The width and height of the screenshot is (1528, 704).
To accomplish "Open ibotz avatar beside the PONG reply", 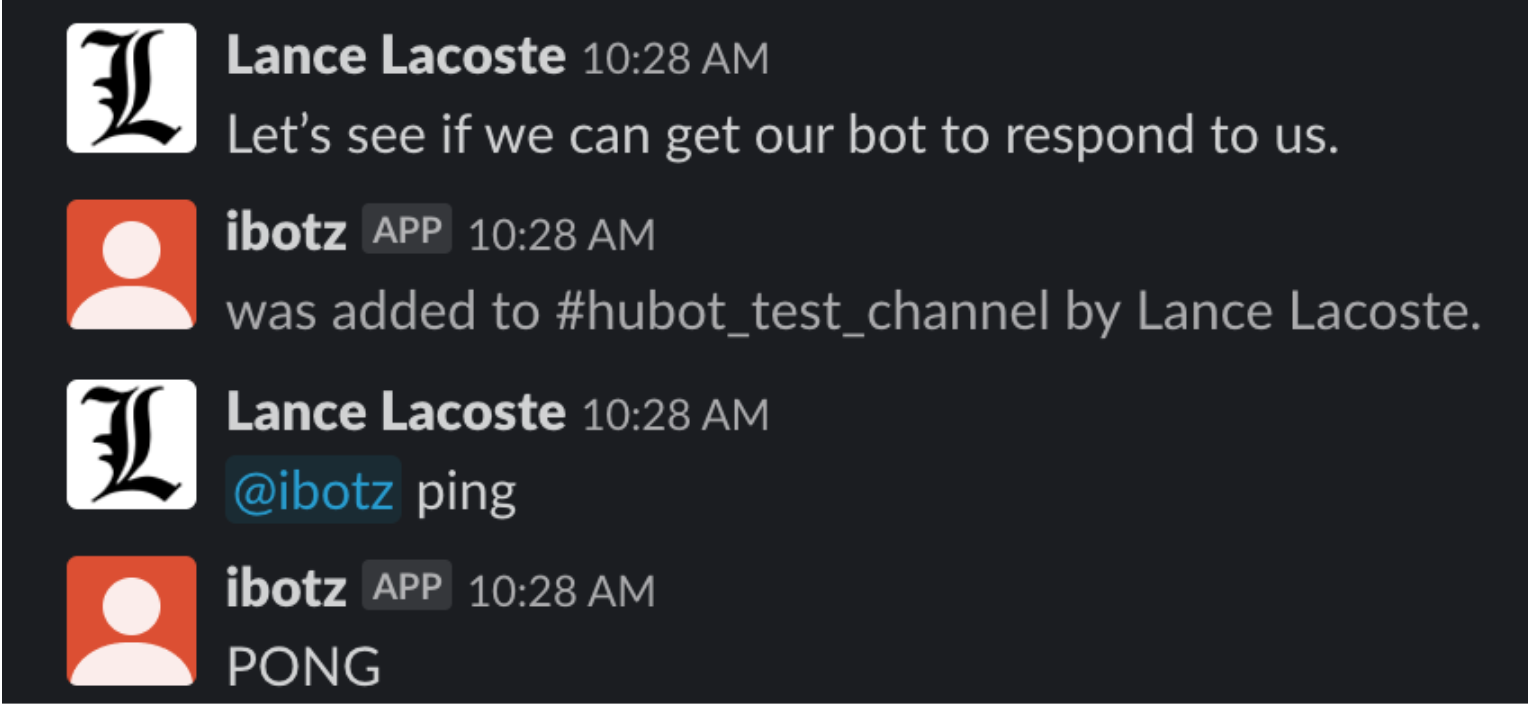I will coord(131,620).
